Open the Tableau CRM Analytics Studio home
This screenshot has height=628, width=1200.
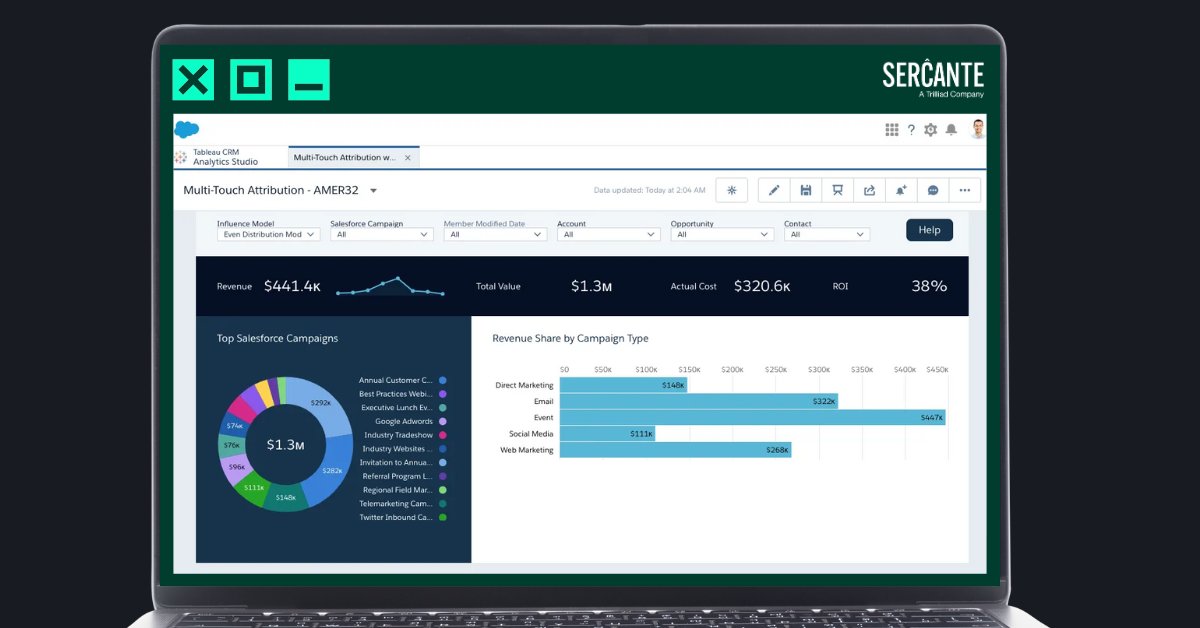pos(225,157)
